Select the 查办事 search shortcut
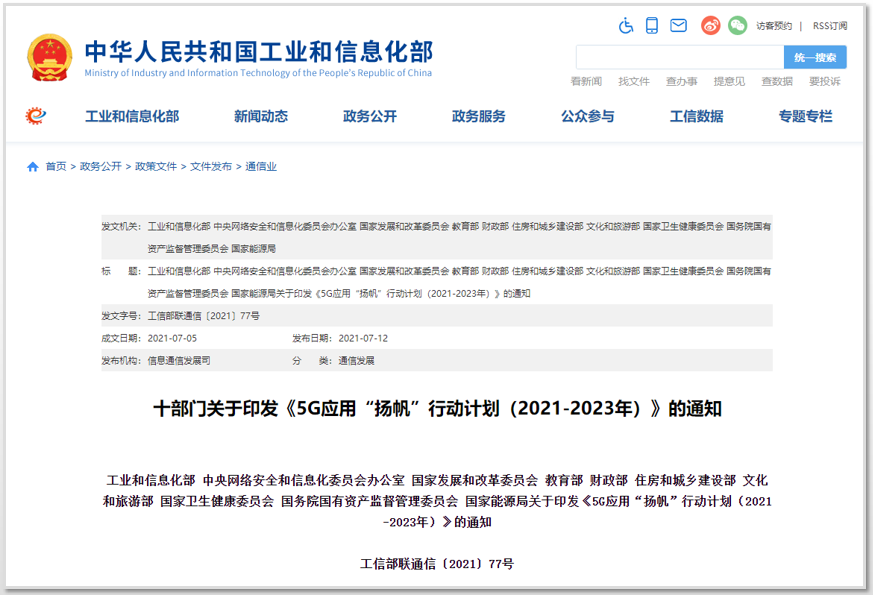This screenshot has height=595, width=873. pyautogui.click(x=682, y=81)
